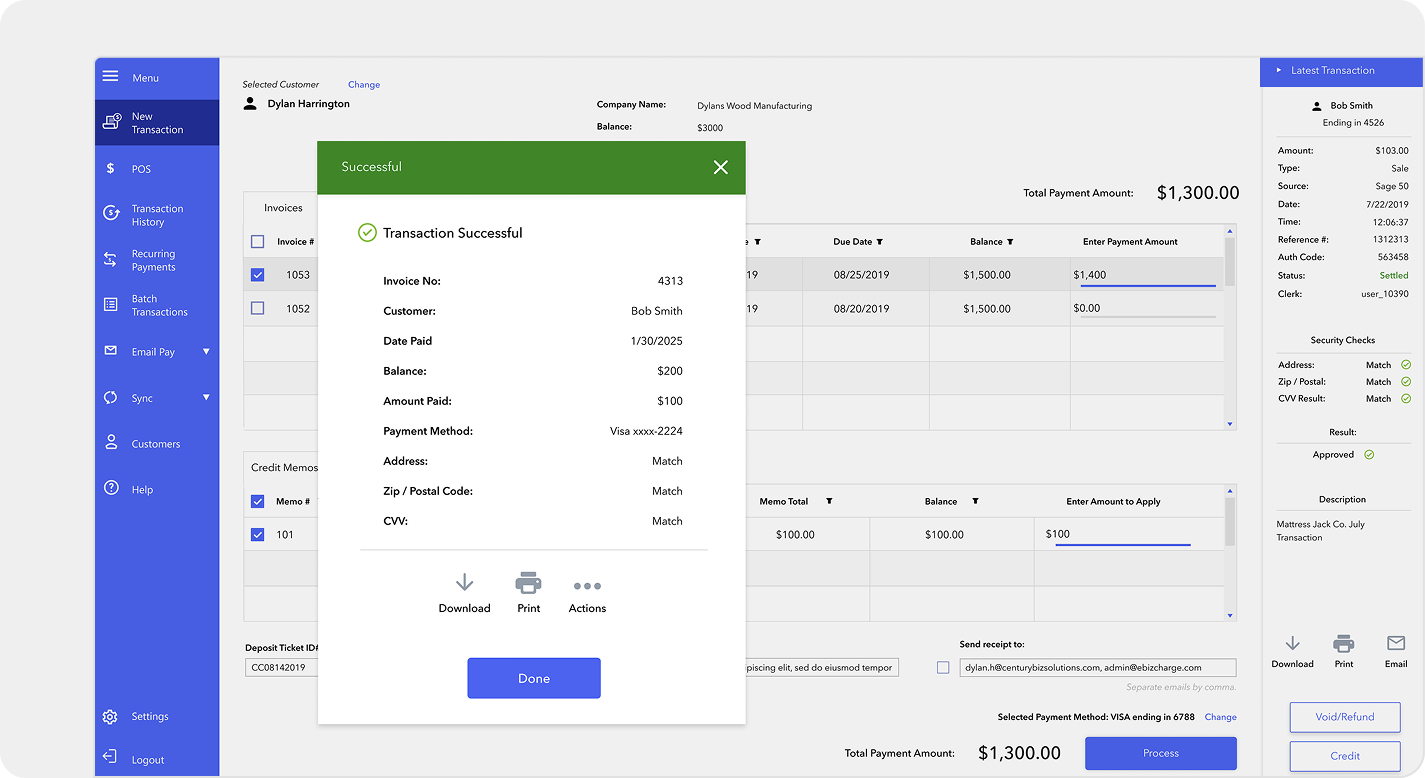Sort invoices by Balance column arrow
This screenshot has width=1425, height=778.
1010,242
